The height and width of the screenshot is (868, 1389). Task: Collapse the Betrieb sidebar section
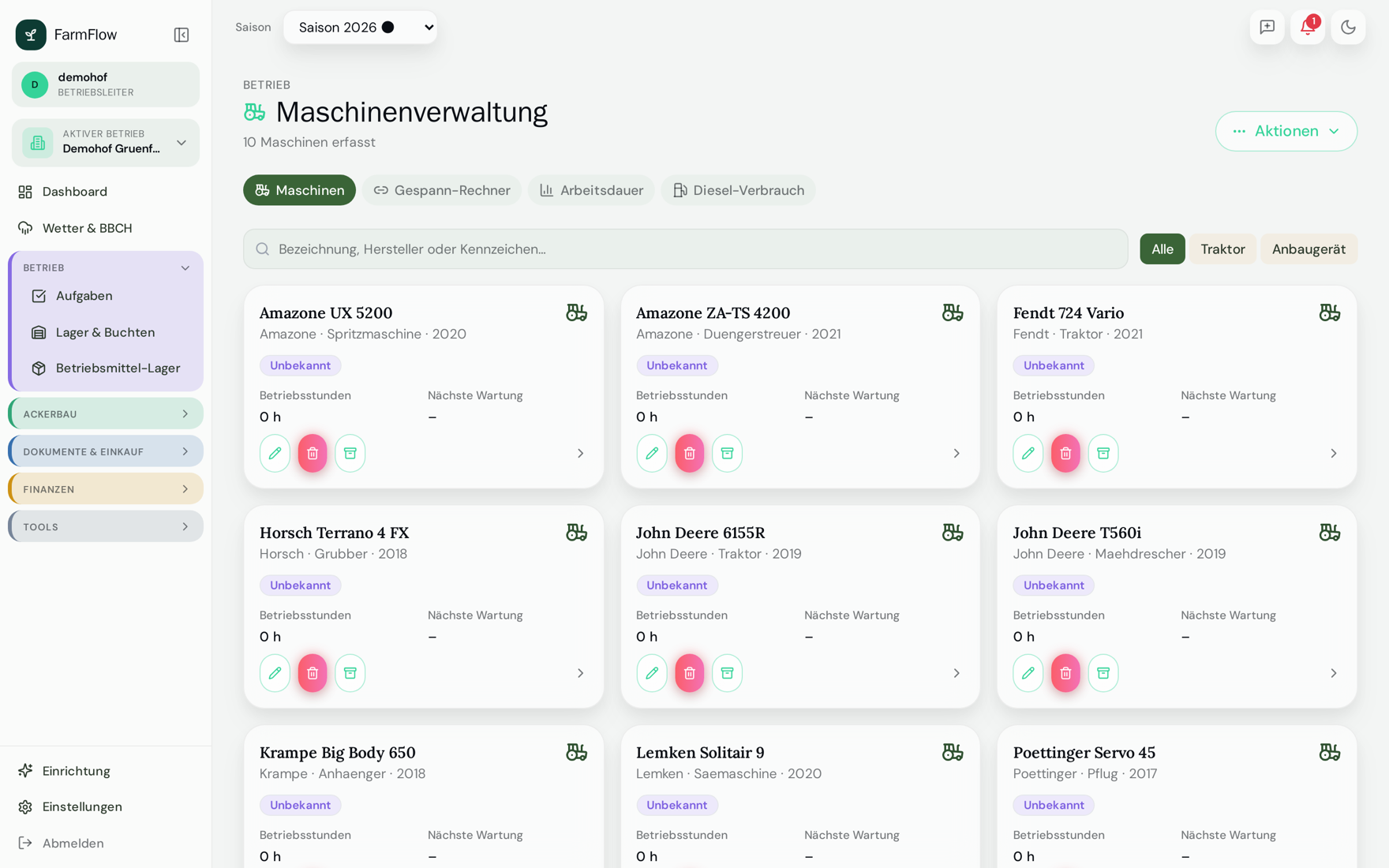tap(106, 268)
